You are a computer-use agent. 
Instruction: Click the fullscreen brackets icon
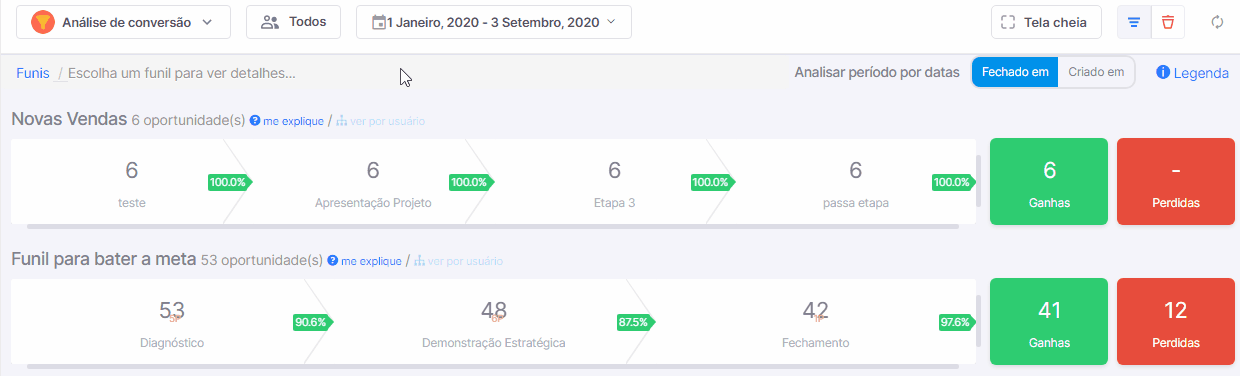tap(1008, 22)
